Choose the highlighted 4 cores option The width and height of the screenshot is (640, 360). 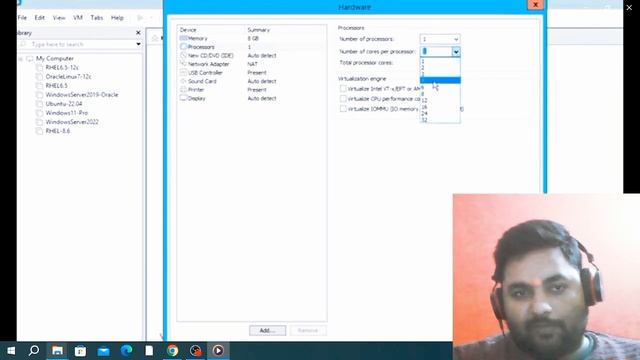pos(440,80)
